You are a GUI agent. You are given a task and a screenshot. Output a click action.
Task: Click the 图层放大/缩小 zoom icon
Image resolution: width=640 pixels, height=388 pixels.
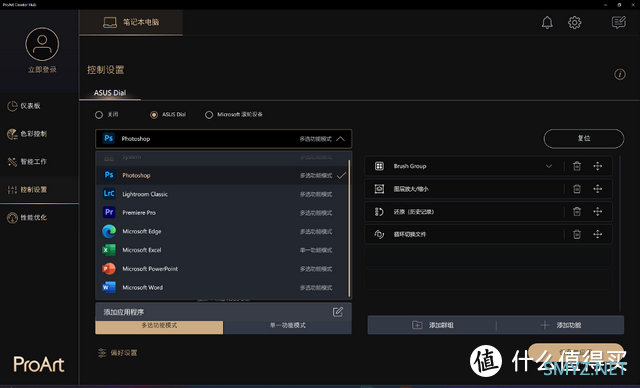(379, 189)
